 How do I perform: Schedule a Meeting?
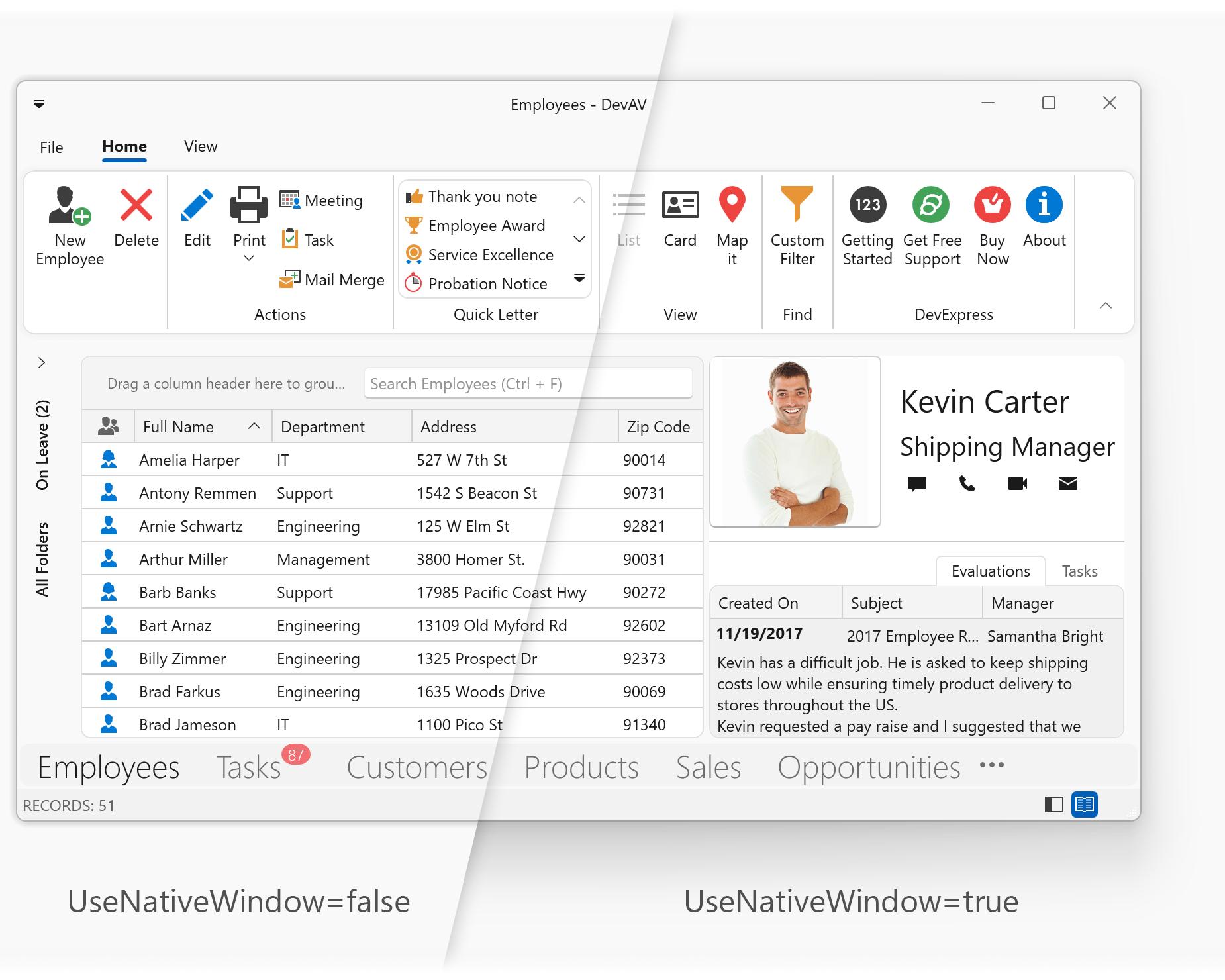point(322,200)
